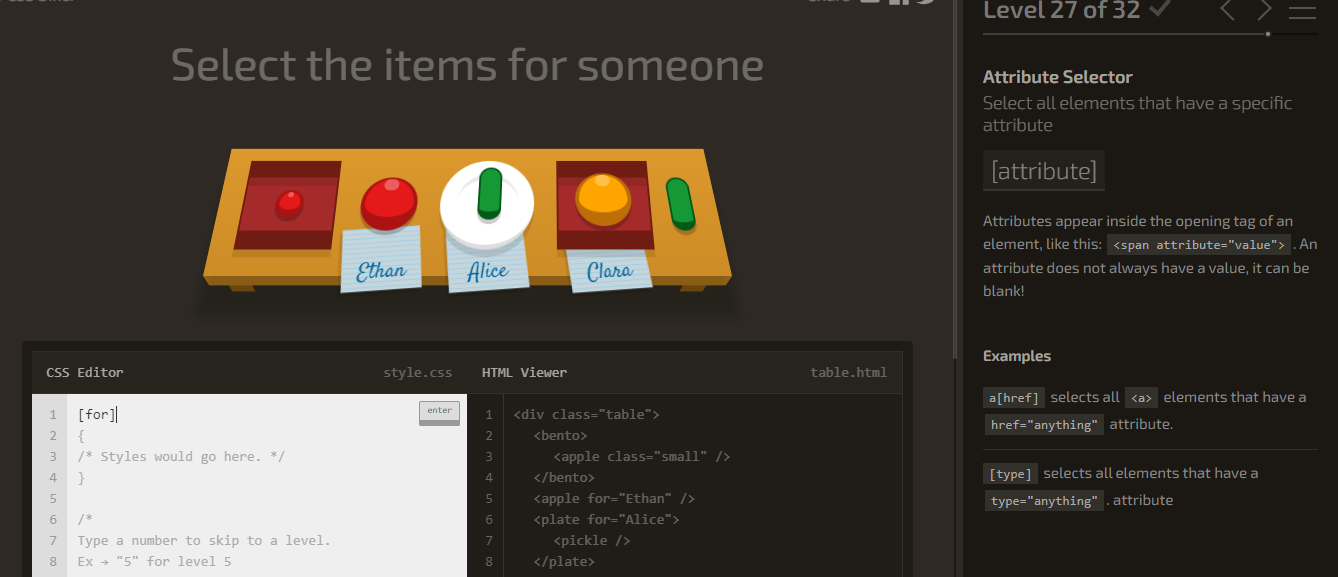Click the level completed checkmark

(1160, 9)
